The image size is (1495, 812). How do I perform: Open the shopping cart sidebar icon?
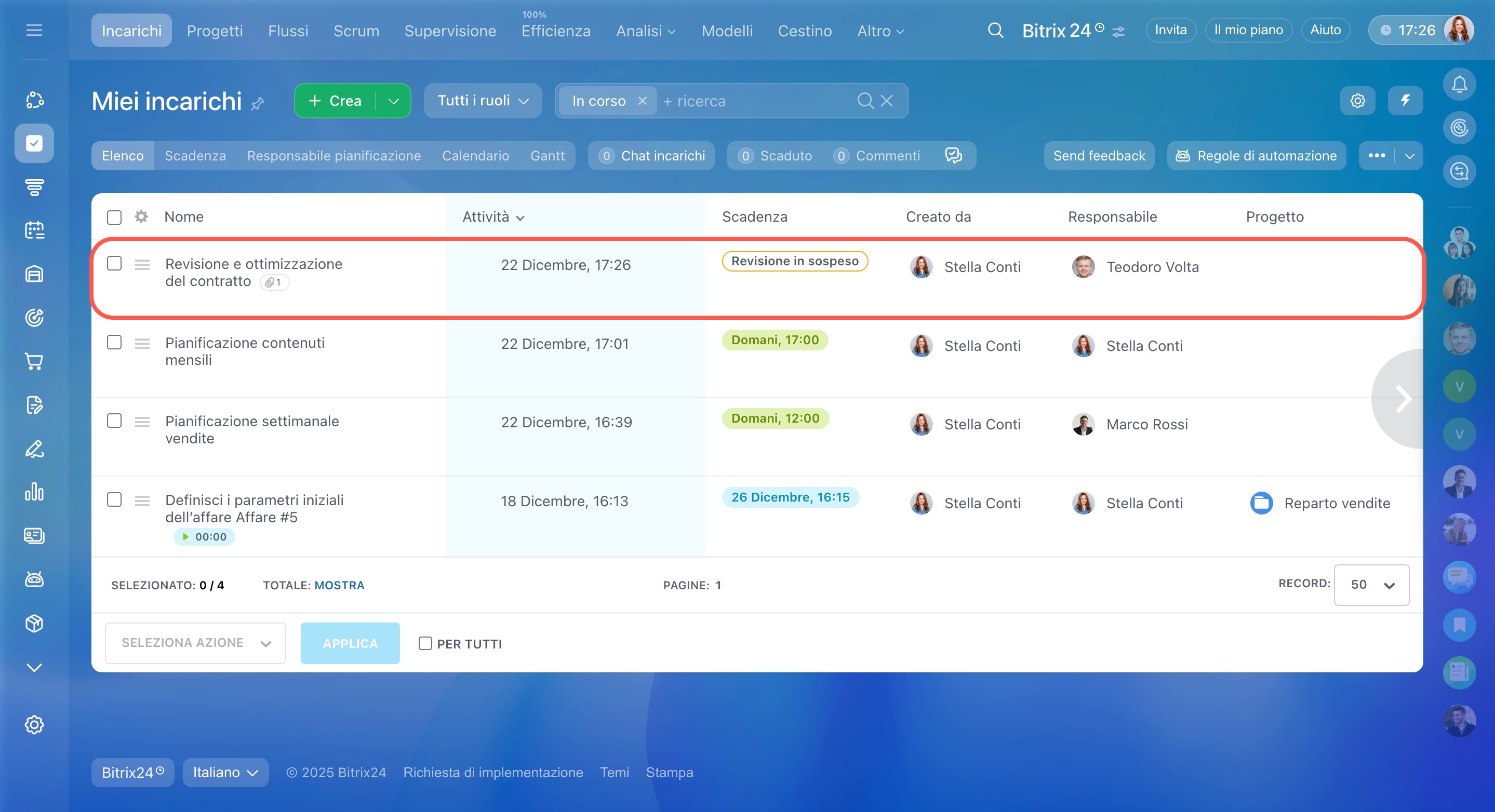[x=34, y=361]
